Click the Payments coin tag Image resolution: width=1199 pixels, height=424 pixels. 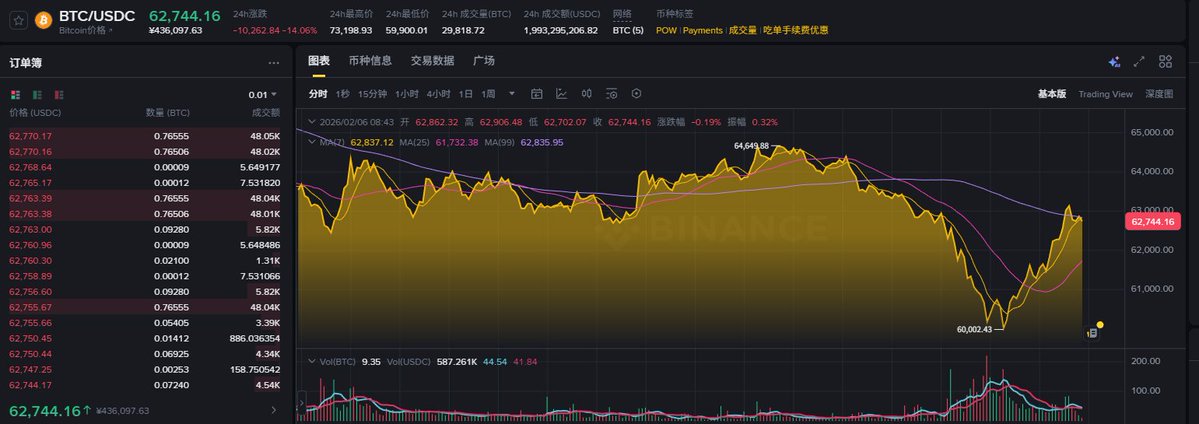pyautogui.click(x=703, y=31)
